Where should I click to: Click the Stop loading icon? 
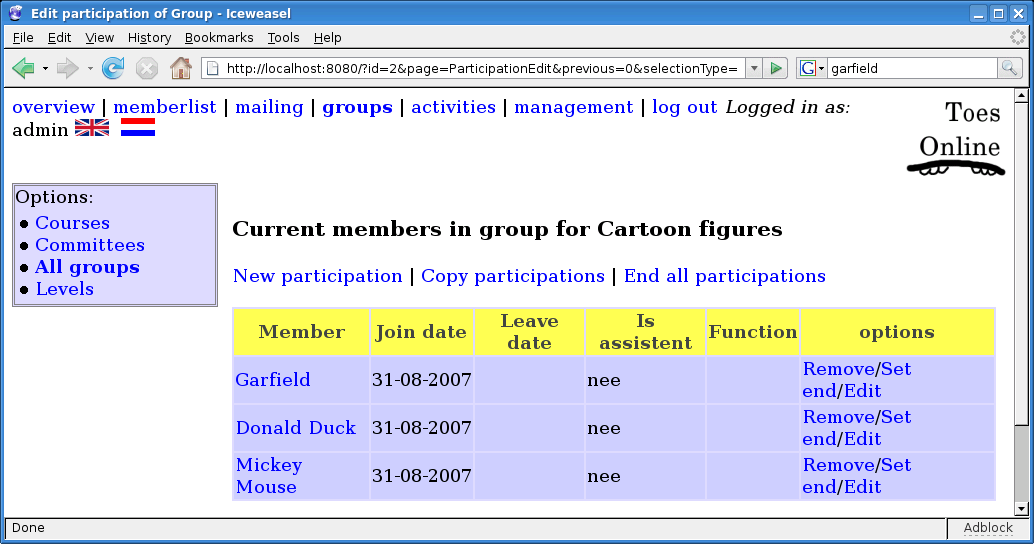146,68
